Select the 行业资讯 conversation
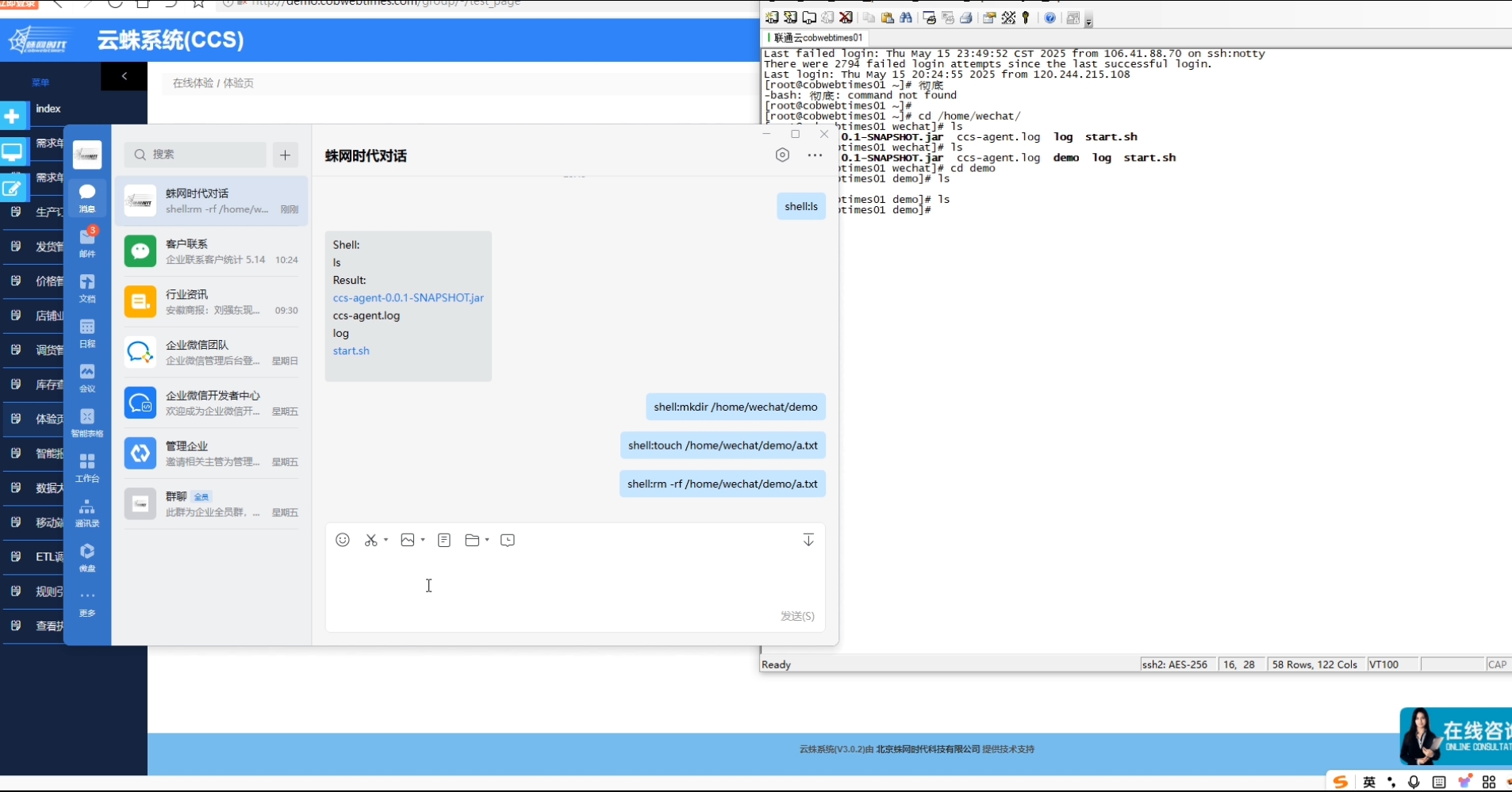The image size is (1512, 792). 212,302
